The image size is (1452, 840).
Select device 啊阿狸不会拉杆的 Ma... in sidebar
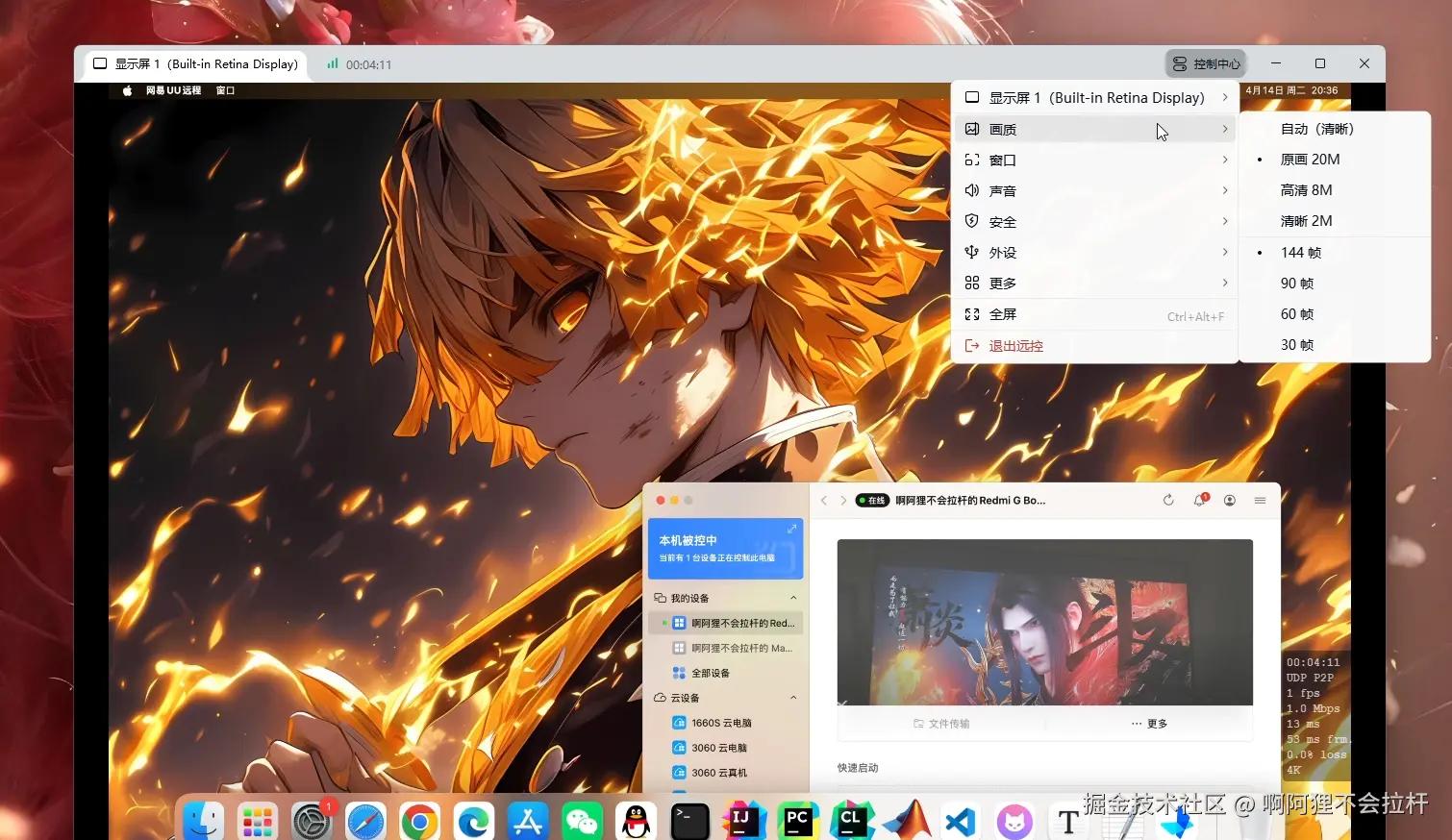727,648
